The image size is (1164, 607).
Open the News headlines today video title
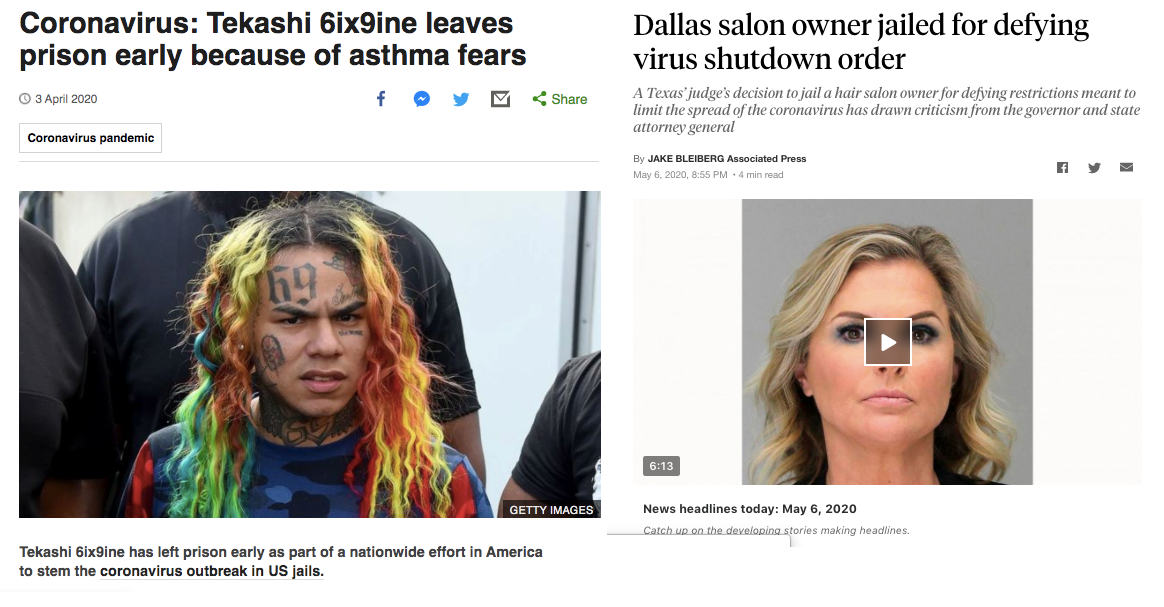[750, 508]
